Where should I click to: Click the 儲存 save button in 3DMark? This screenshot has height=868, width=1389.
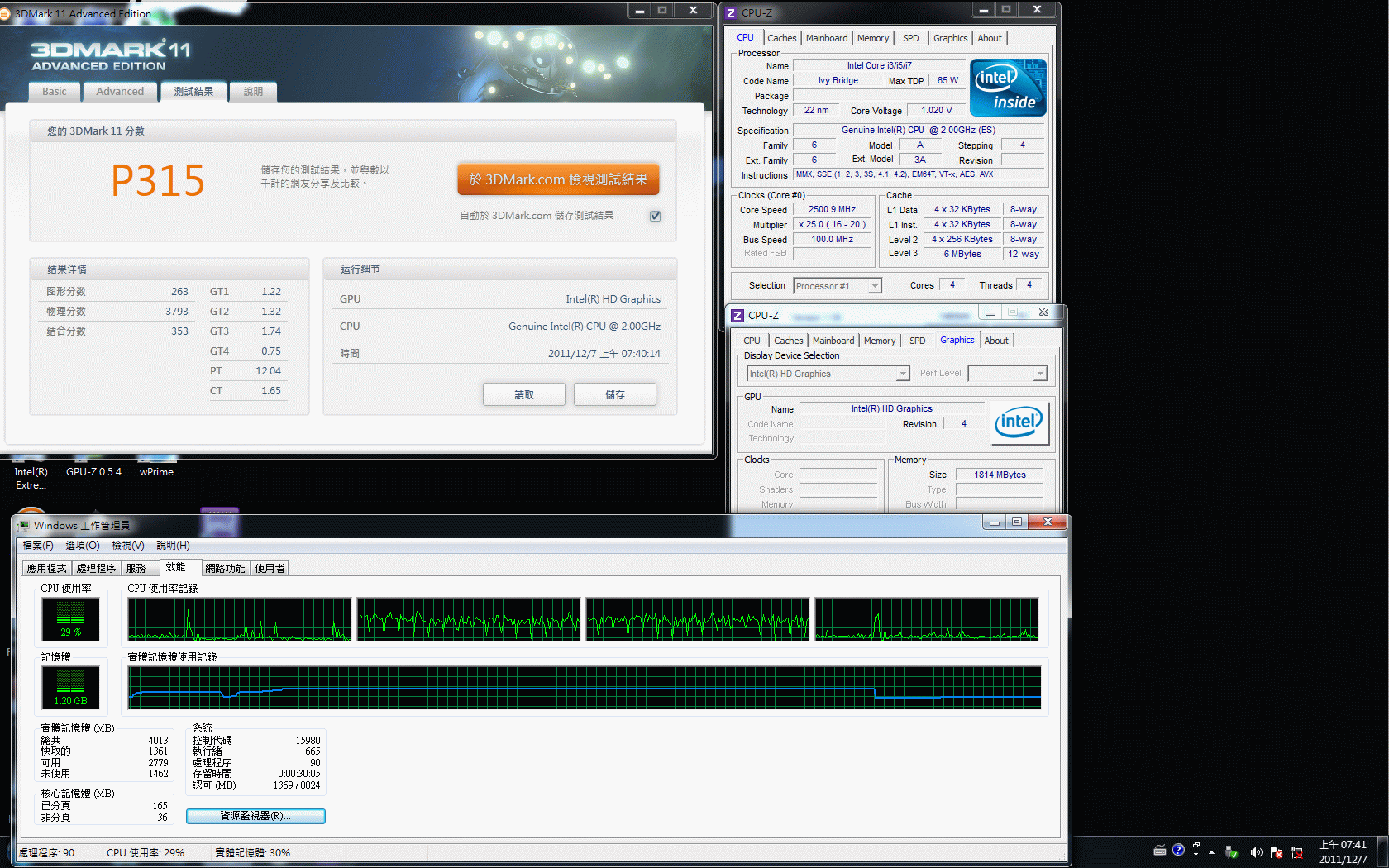coord(614,395)
